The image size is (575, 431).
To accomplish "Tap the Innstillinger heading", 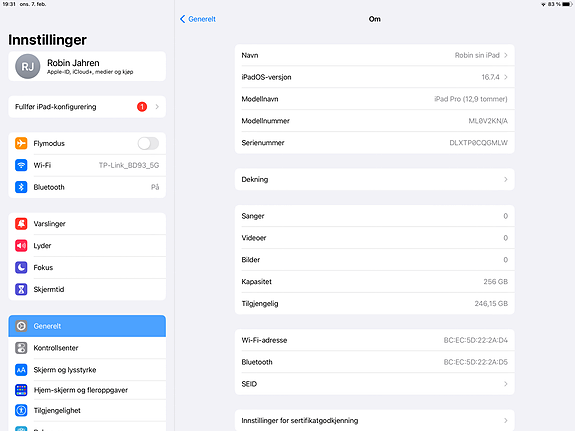I will coord(47,40).
